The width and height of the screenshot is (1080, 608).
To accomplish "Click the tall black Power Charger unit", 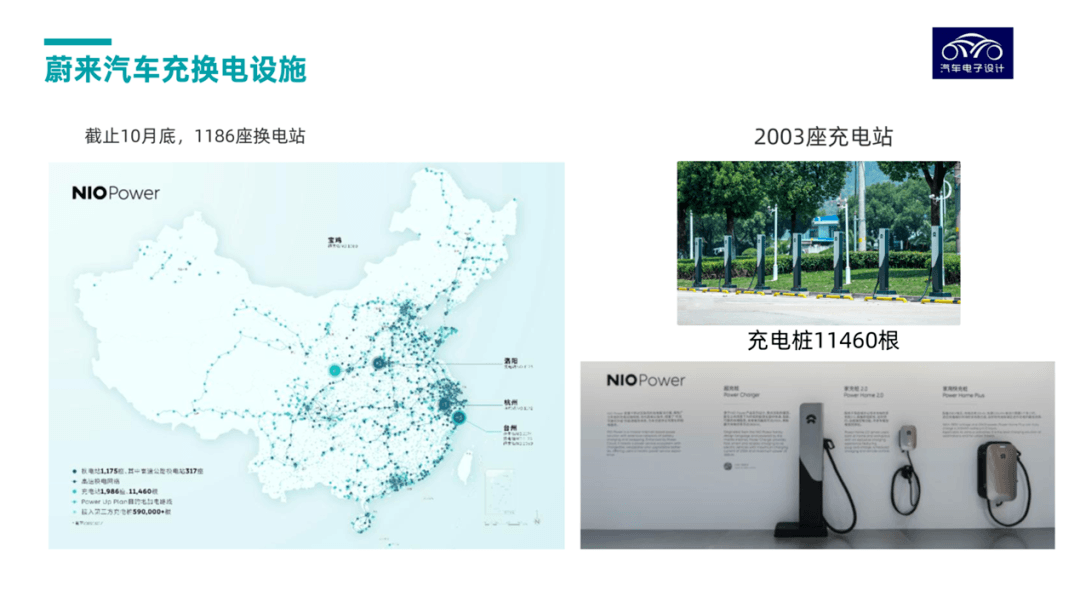I will 816,470.
